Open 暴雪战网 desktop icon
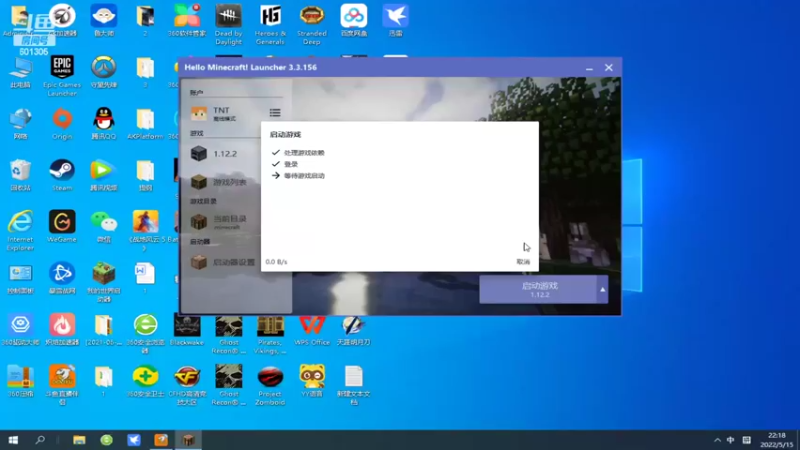Viewport: 800px width, 450px height. [62, 278]
